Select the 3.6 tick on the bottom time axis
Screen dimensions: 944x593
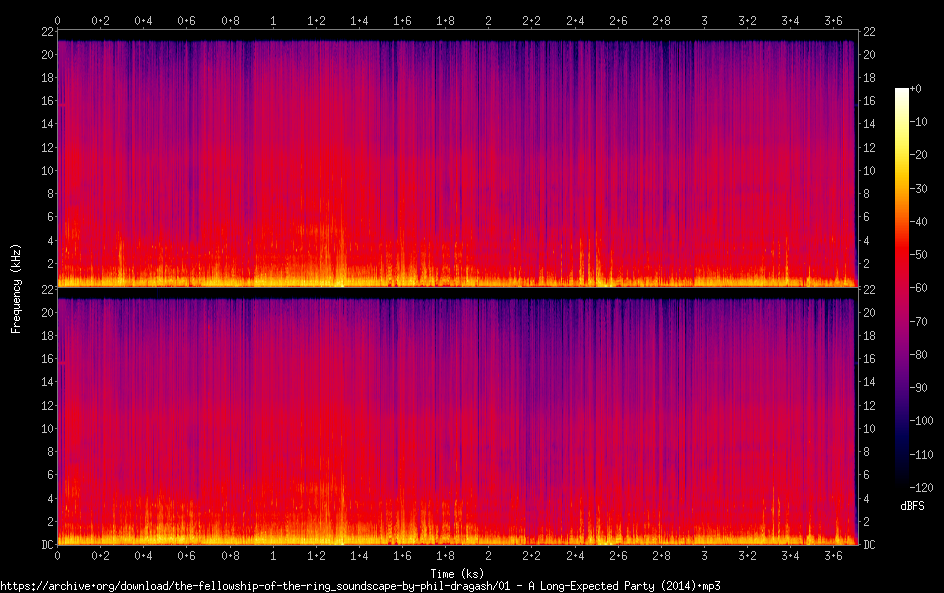click(833, 555)
